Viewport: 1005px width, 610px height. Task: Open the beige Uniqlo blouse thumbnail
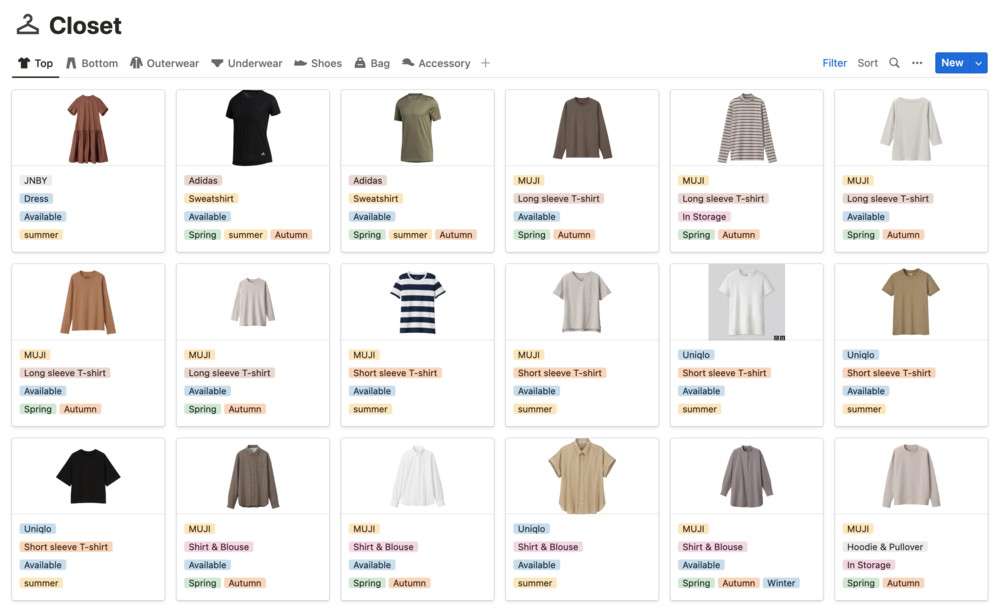tap(582, 476)
